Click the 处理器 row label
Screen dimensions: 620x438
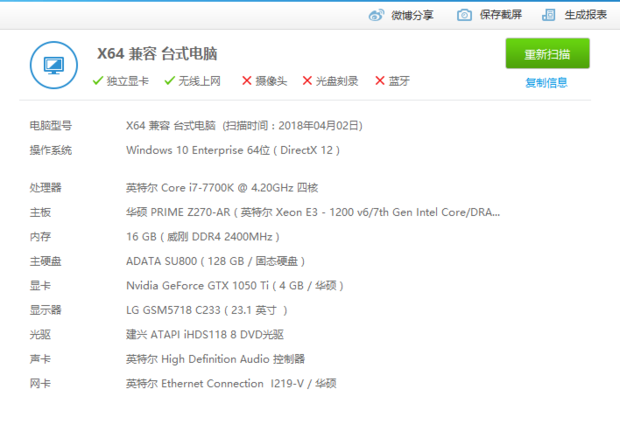pos(45,188)
